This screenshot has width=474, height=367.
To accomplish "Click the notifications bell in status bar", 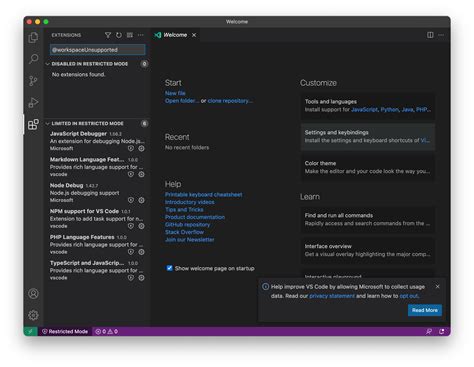I will 442,331.
